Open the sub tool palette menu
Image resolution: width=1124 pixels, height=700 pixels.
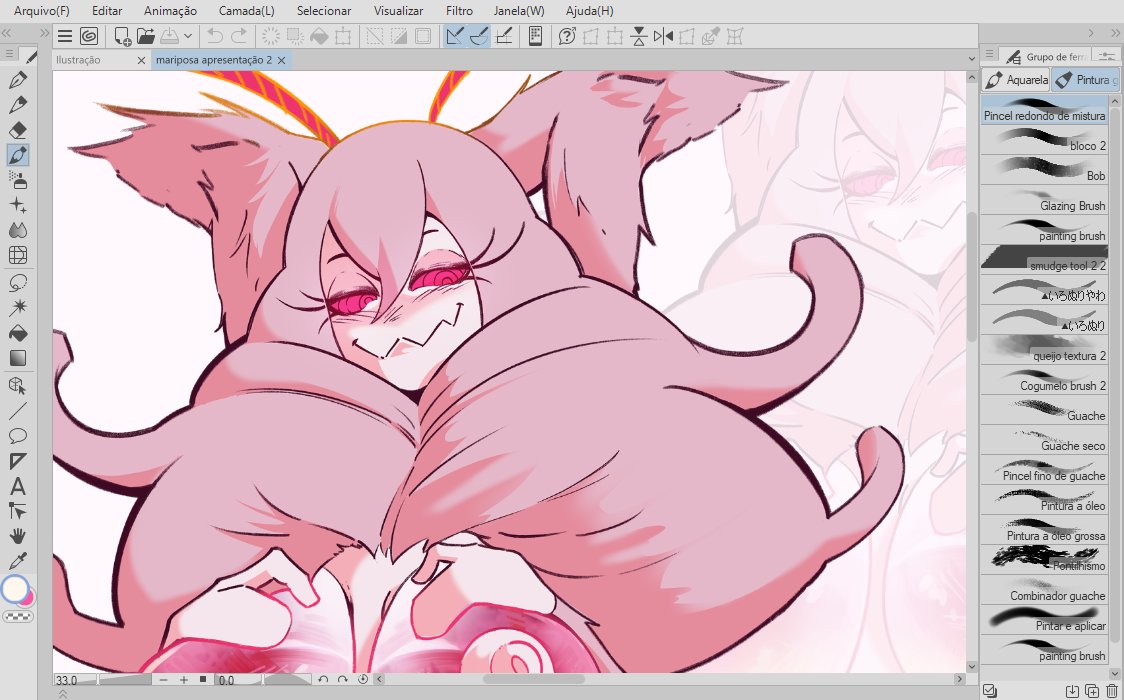point(989,54)
